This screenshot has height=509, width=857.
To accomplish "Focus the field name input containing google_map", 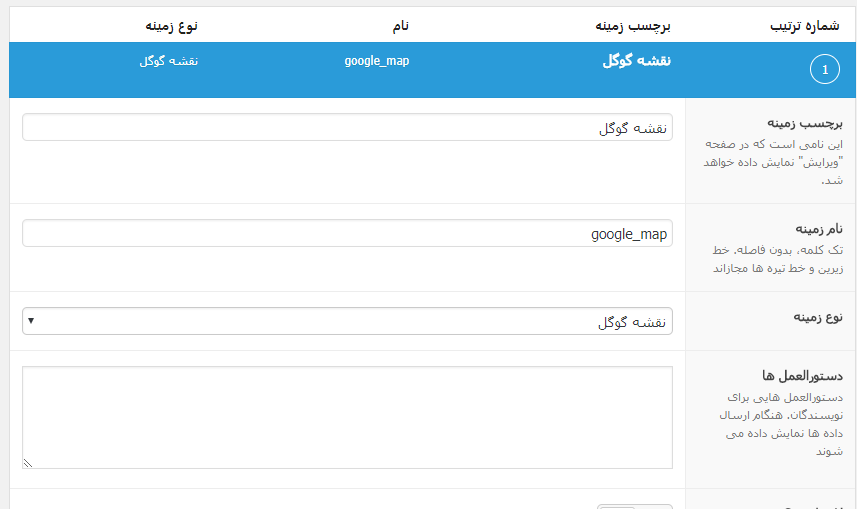I will coord(347,233).
